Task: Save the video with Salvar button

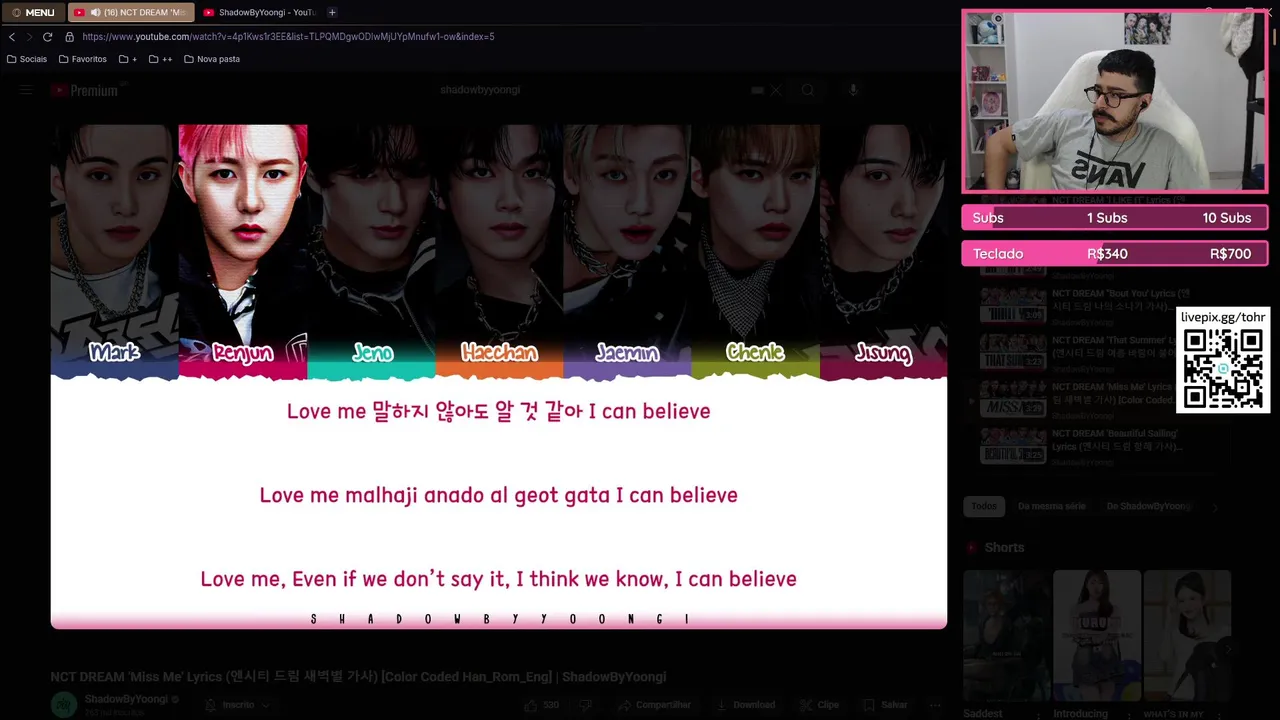Action: 885,705
